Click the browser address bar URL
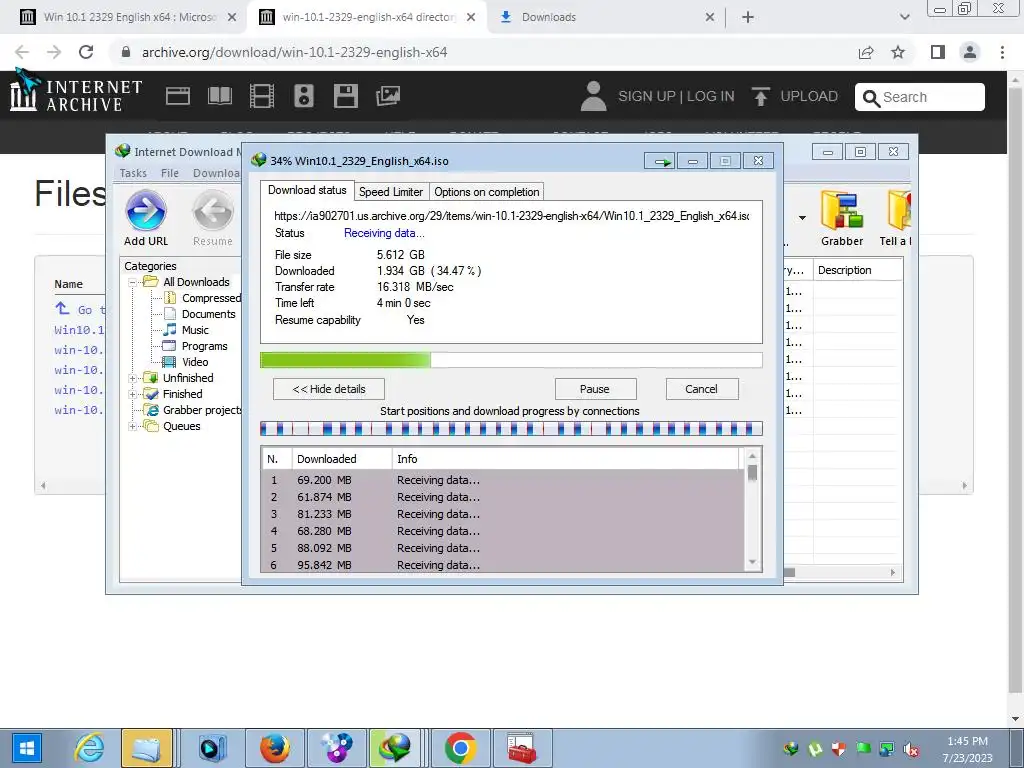 (x=294, y=52)
